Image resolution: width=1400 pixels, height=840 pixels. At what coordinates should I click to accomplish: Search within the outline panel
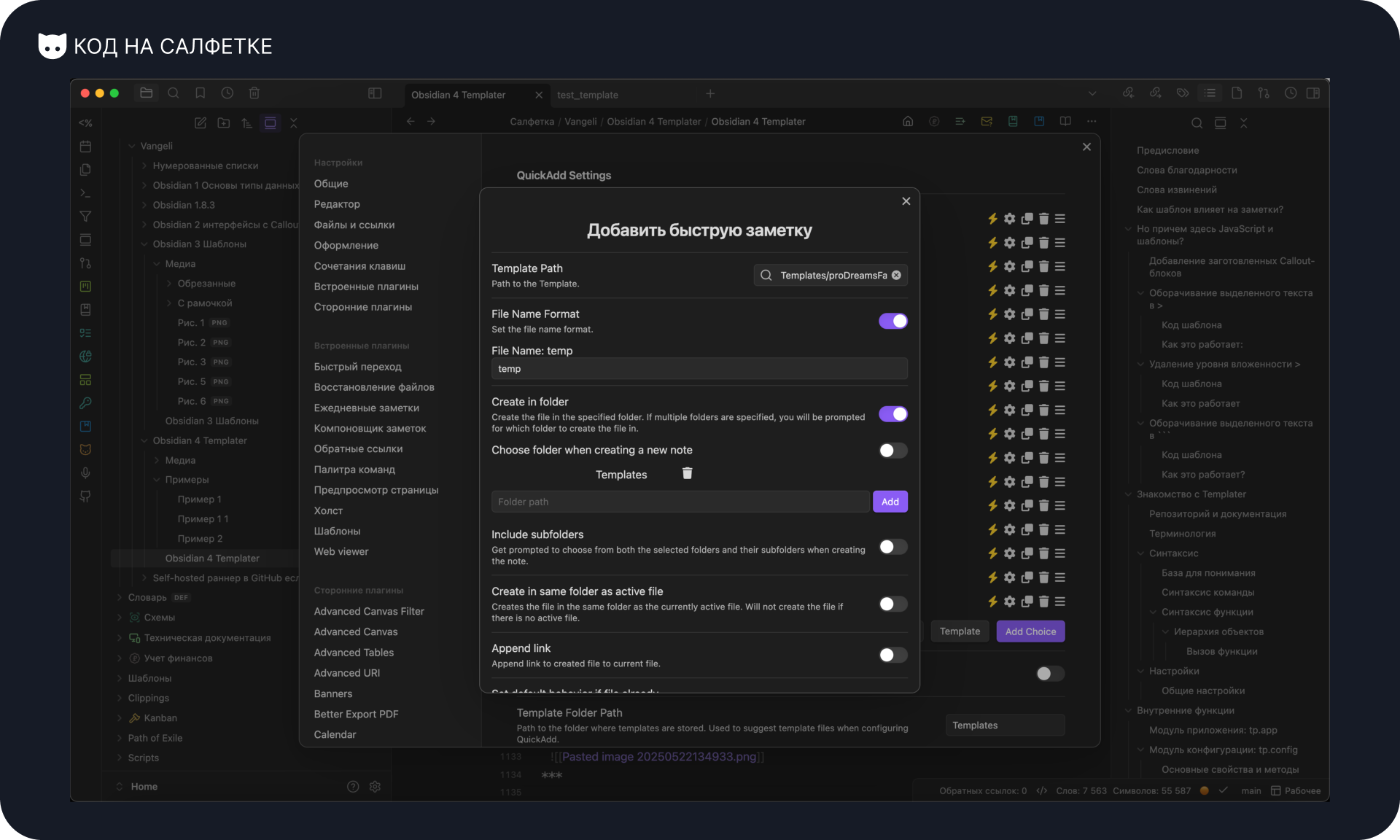pyautogui.click(x=1197, y=123)
